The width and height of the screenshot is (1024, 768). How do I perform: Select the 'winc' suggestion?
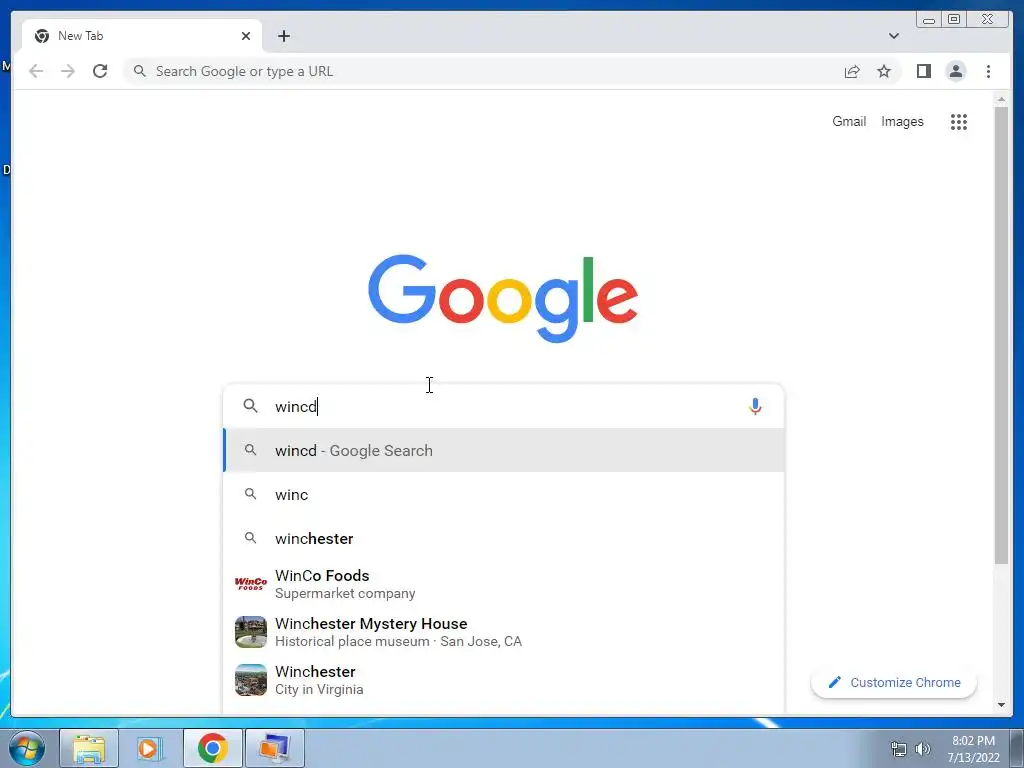click(x=504, y=494)
